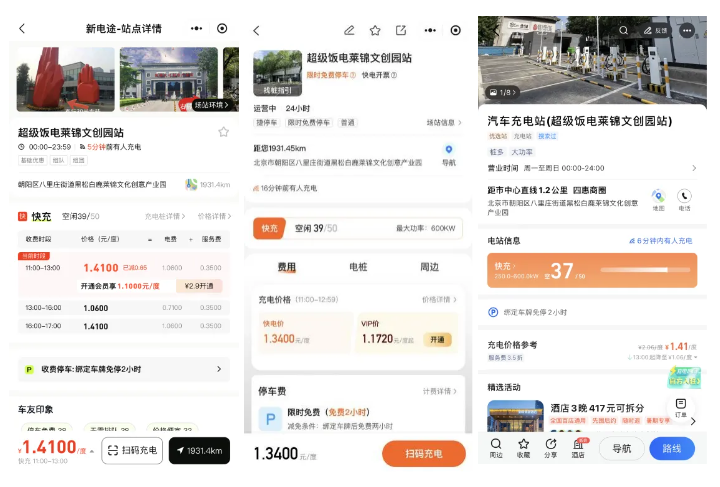This screenshot has width=720, height=487.
Task: Tap orange 扫码充电 button
Action: coord(423,454)
